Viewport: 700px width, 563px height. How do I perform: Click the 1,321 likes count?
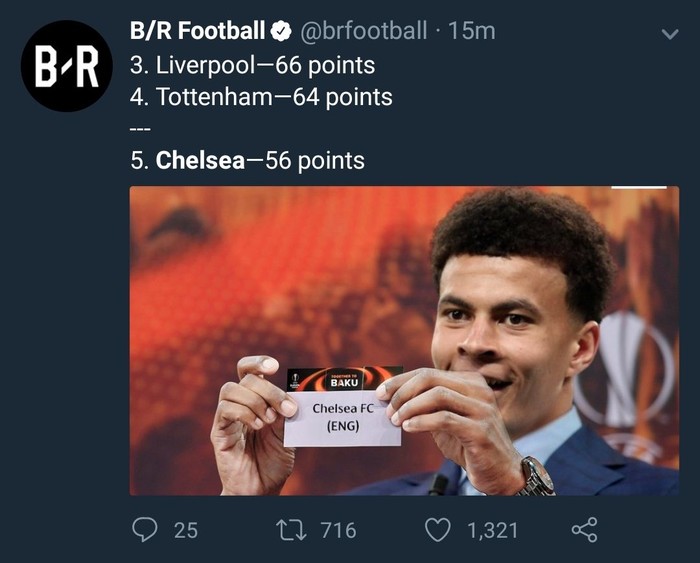point(492,530)
